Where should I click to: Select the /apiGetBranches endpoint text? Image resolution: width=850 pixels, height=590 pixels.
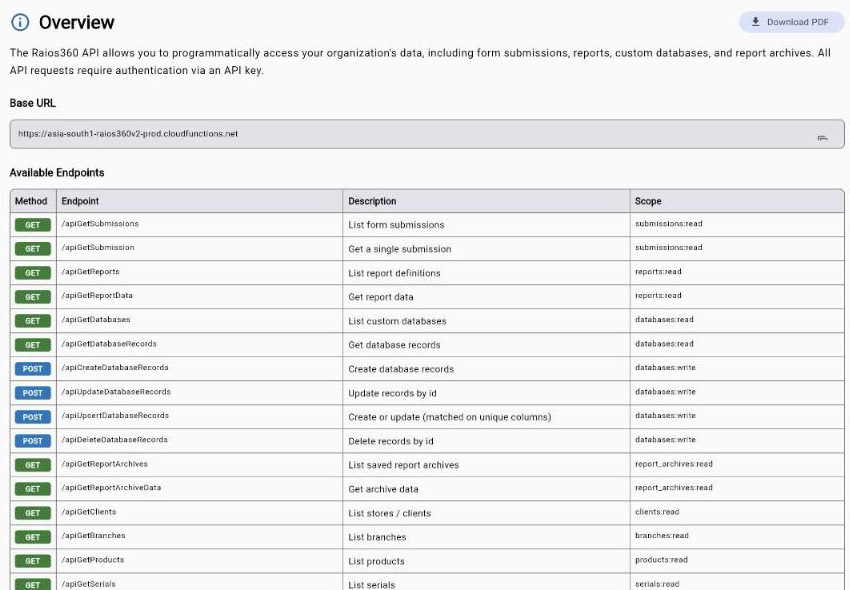(93, 536)
